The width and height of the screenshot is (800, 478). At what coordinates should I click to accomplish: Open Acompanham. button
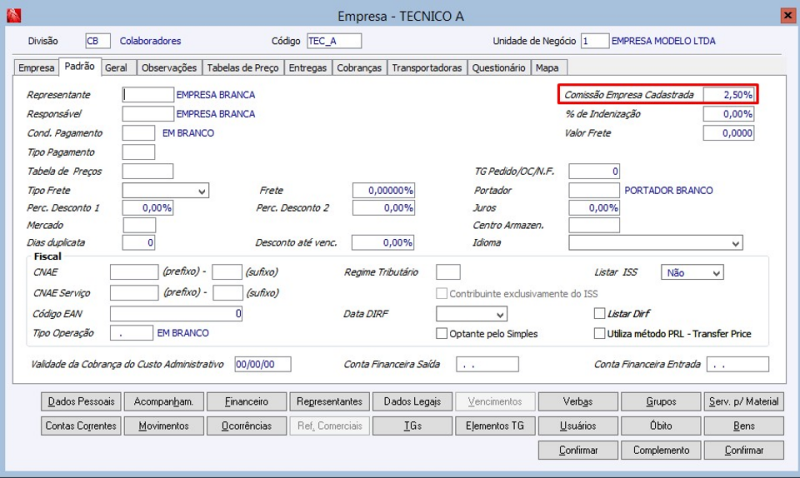pyautogui.click(x=164, y=401)
